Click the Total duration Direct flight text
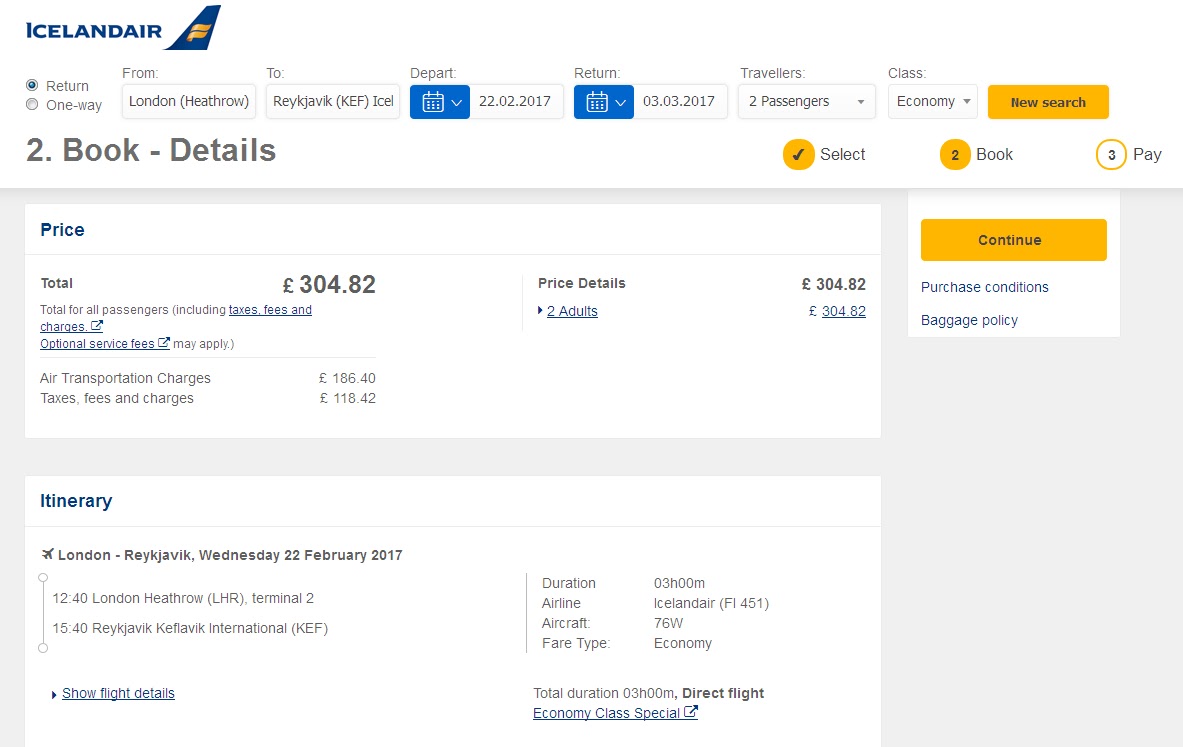Viewport: 1183px width, 747px height. pyautogui.click(x=649, y=693)
